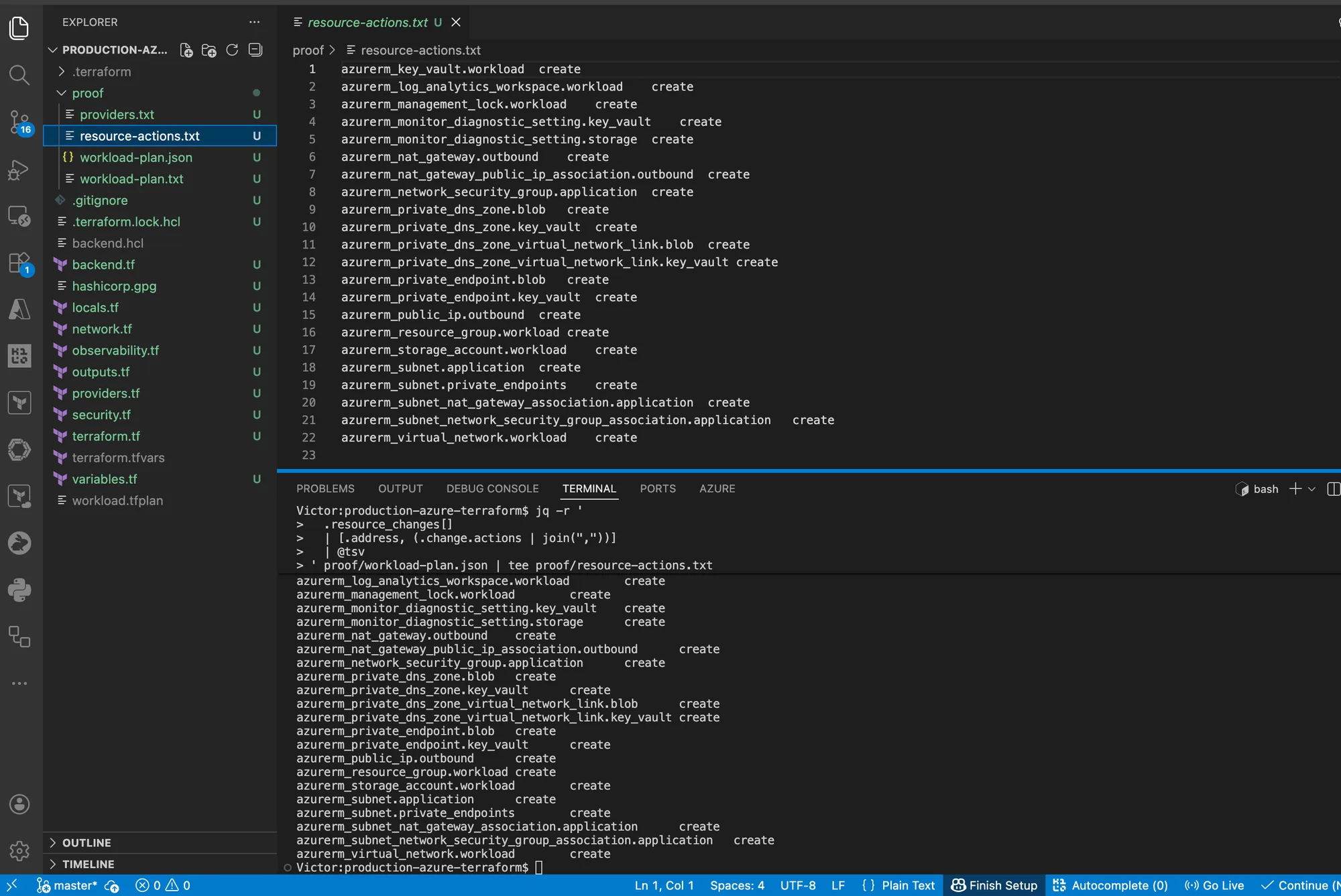Click the resource-actions.txt breadcrumb segment
The image size is (1341, 896).
pos(420,50)
